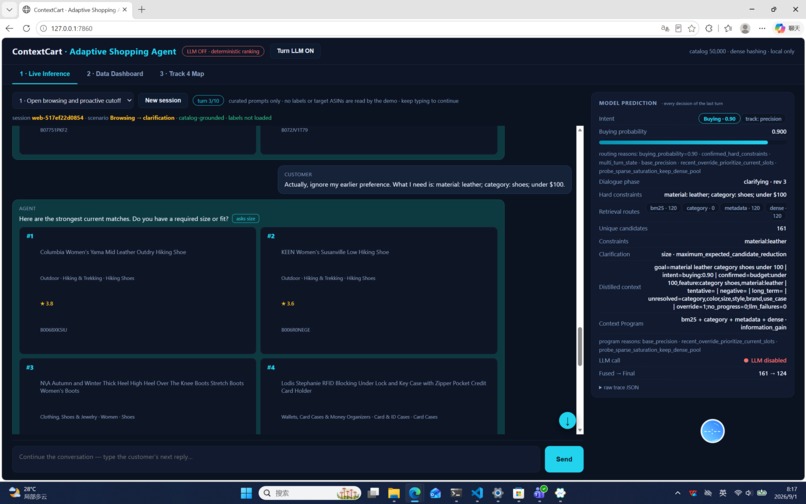
Task: Click the 3.6 star rating on product #2
Action: 288,303
